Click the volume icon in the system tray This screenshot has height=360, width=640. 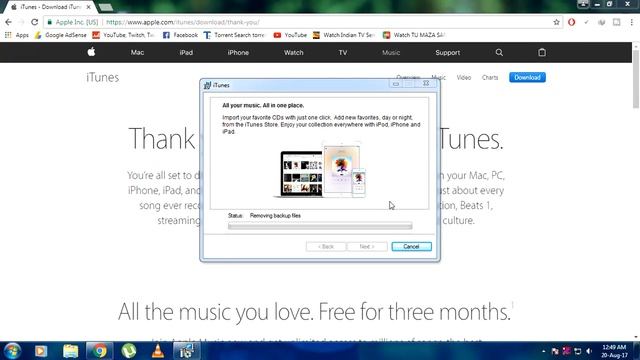pyautogui.click(x=589, y=351)
